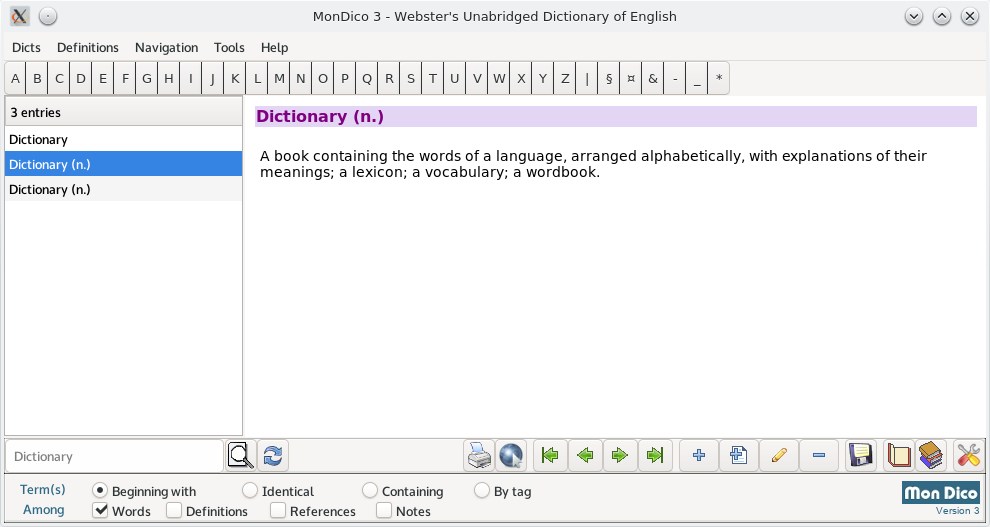
Task: Click the hyphen - button
Action: pos(675,78)
